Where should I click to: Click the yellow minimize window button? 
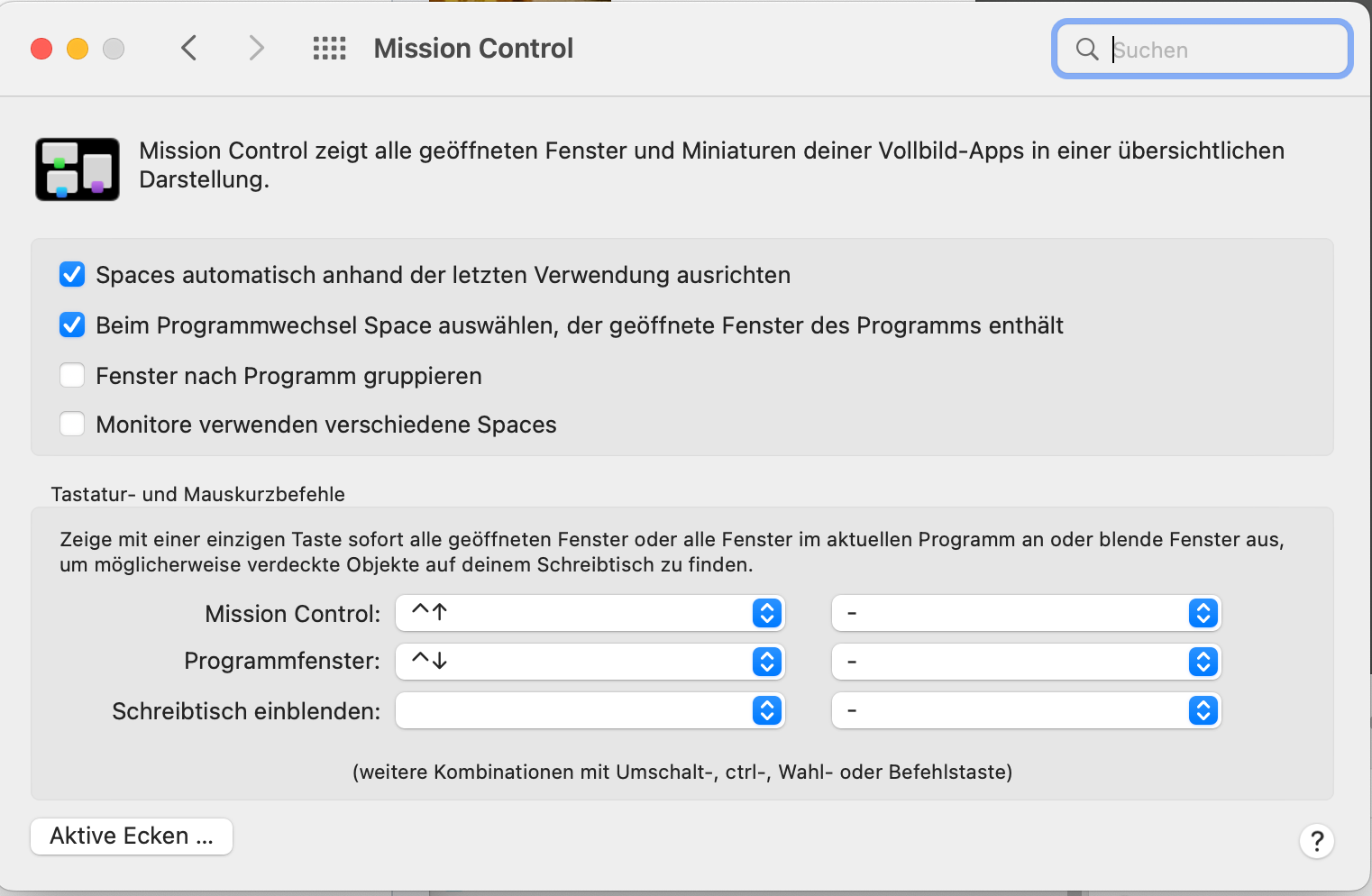[78, 49]
